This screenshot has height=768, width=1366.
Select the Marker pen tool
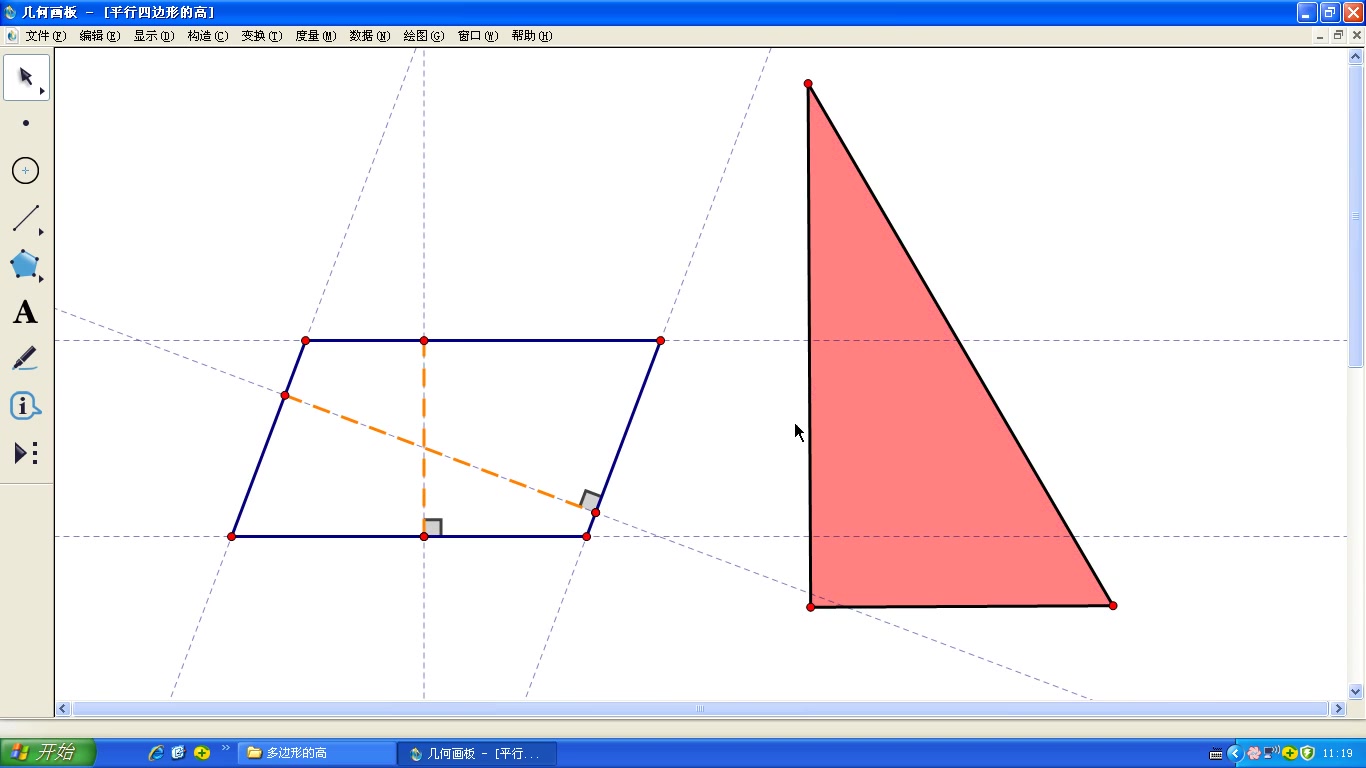click(26, 359)
